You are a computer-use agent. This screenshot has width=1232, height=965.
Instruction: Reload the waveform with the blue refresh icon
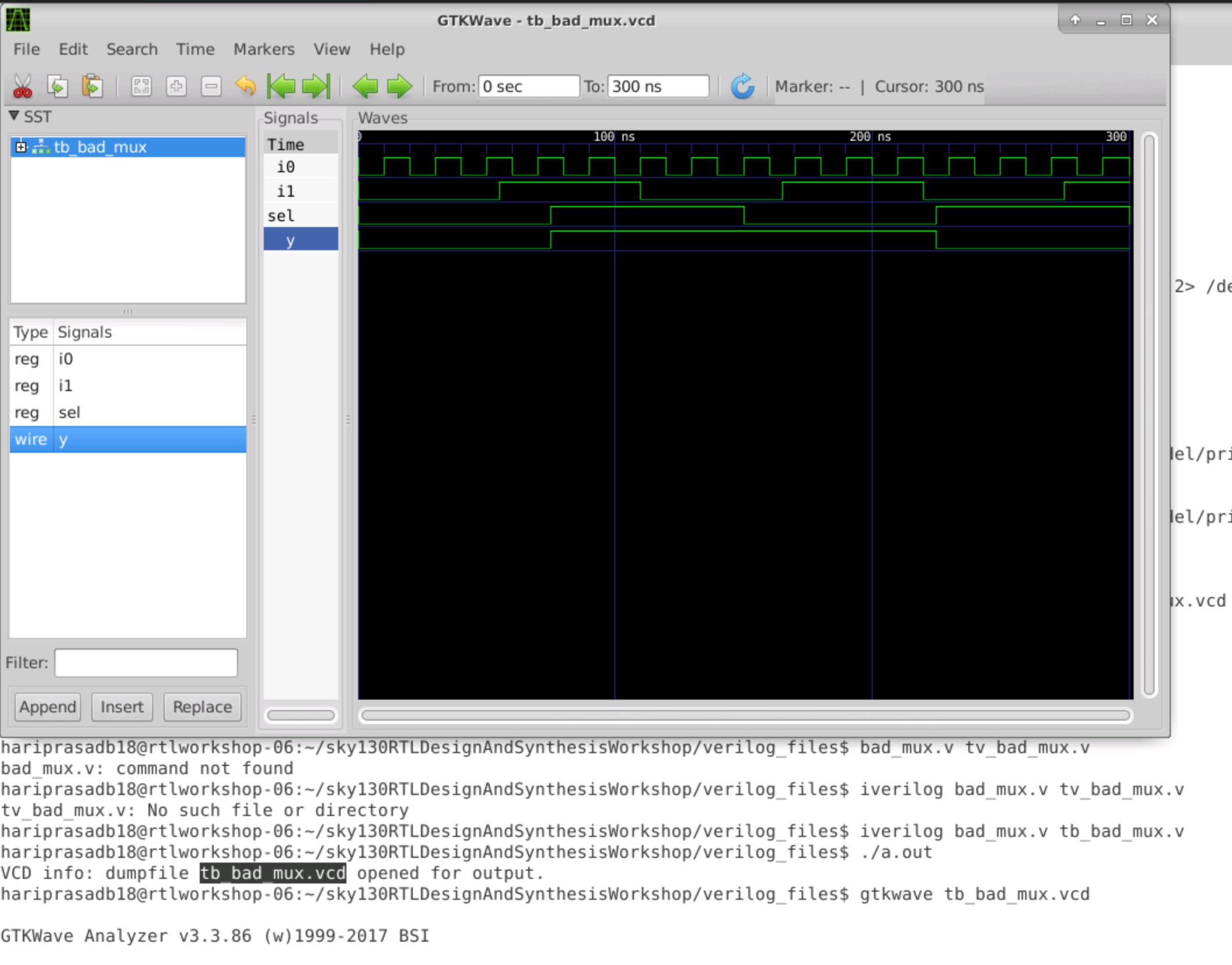(743, 86)
